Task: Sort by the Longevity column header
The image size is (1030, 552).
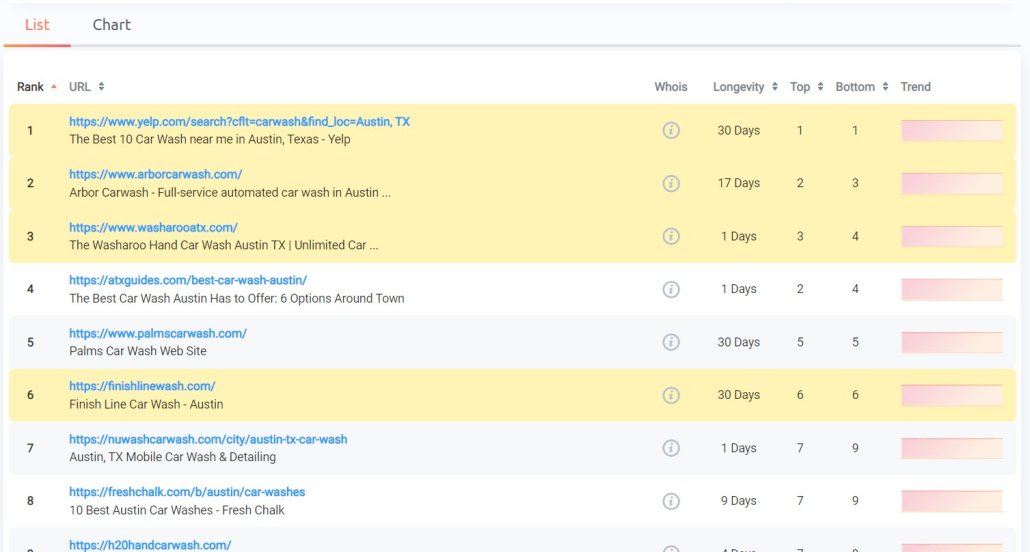Action: coord(745,87)
